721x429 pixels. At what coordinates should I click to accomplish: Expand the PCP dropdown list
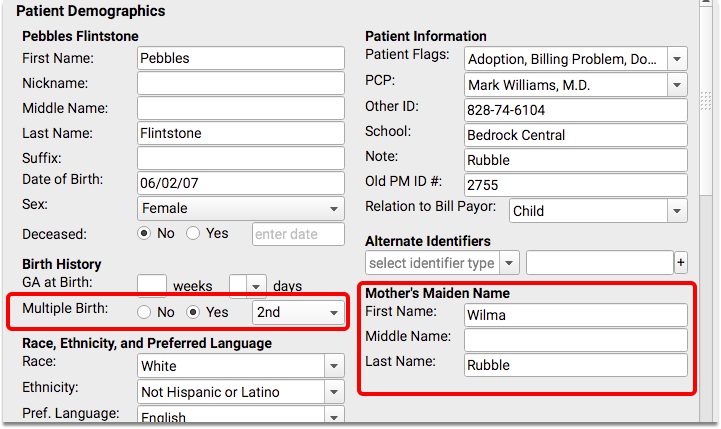click(677, 85)
